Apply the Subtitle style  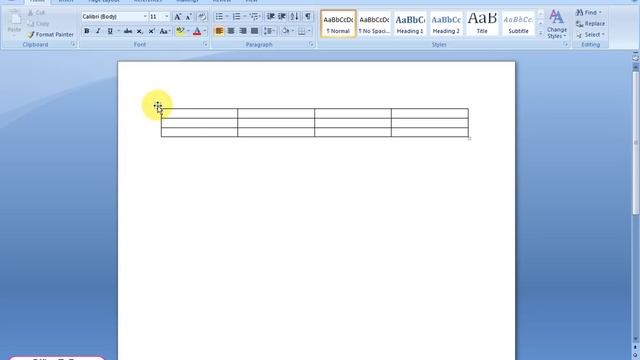pos(518,24)
